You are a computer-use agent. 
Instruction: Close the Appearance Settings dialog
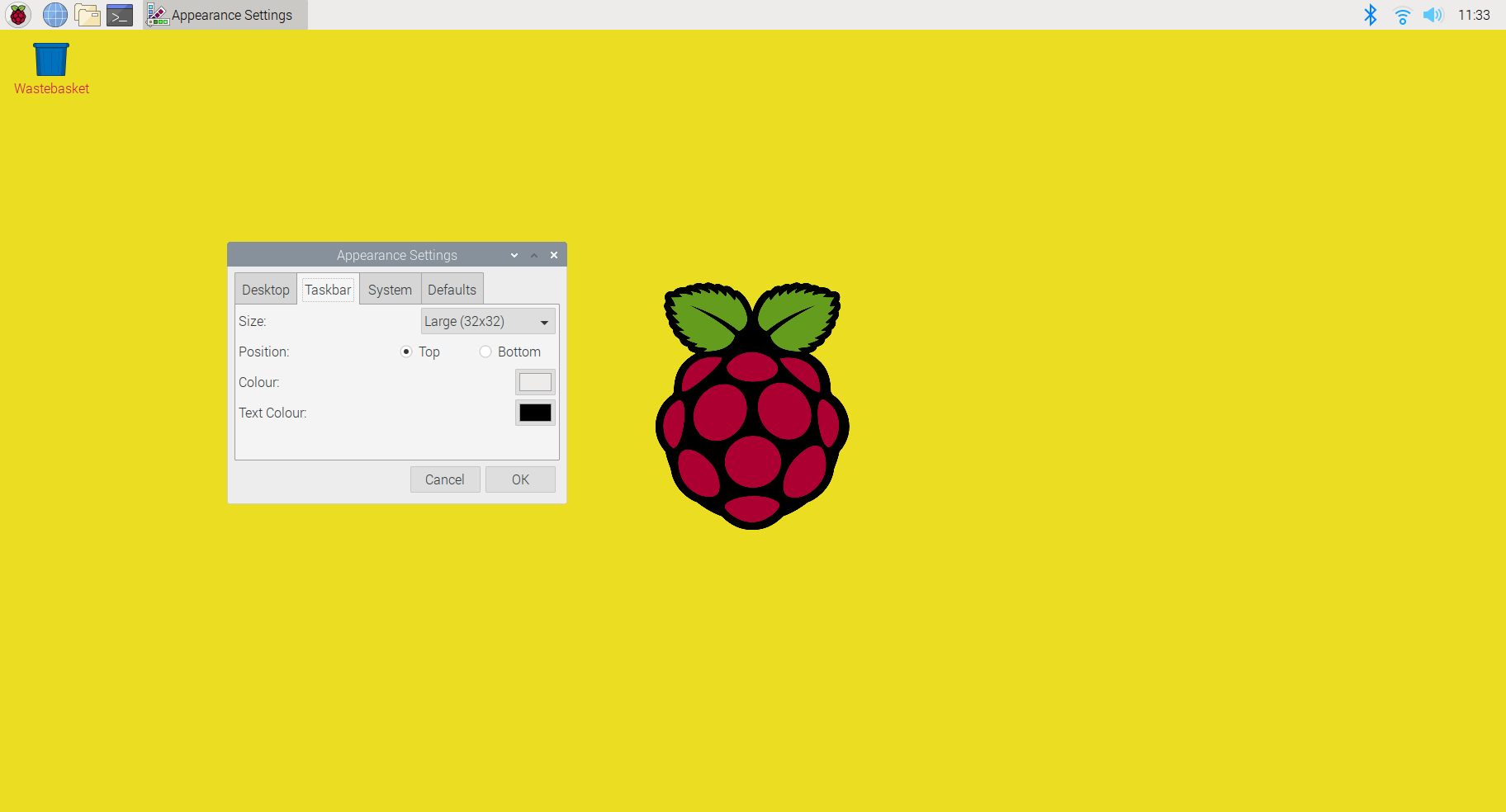[x=554, y=255]
